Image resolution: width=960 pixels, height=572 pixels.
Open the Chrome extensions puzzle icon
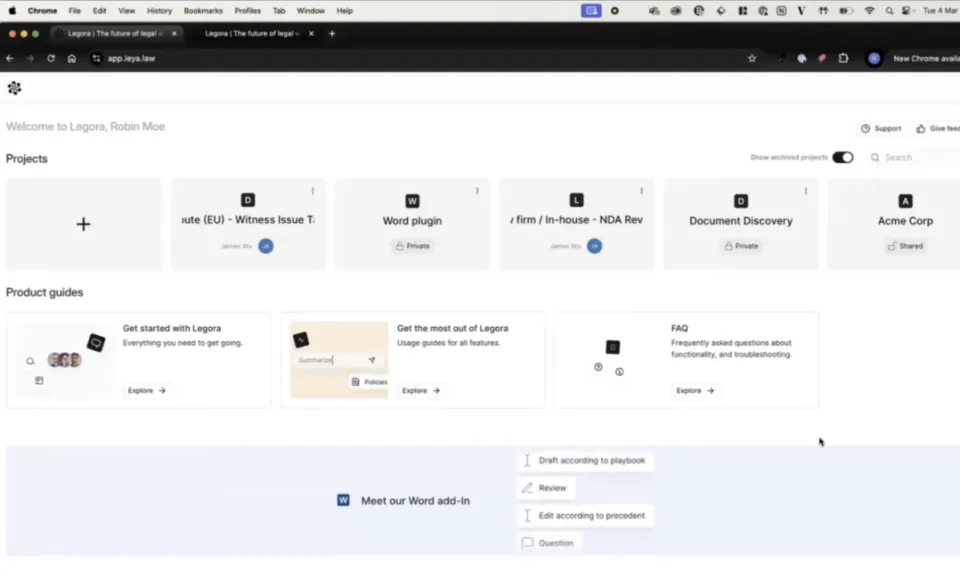[843, 58]
